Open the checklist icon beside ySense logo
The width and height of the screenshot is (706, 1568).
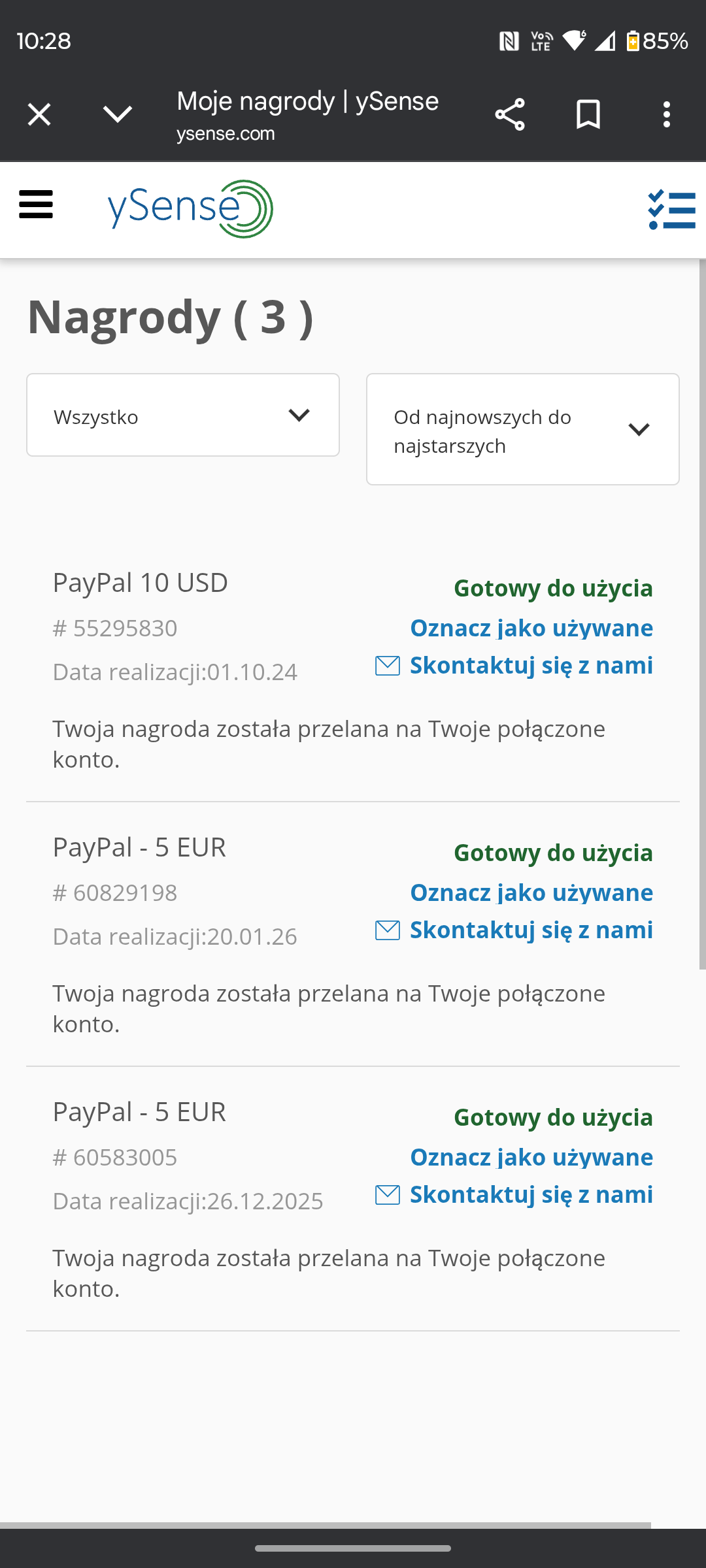coord(671,210)
